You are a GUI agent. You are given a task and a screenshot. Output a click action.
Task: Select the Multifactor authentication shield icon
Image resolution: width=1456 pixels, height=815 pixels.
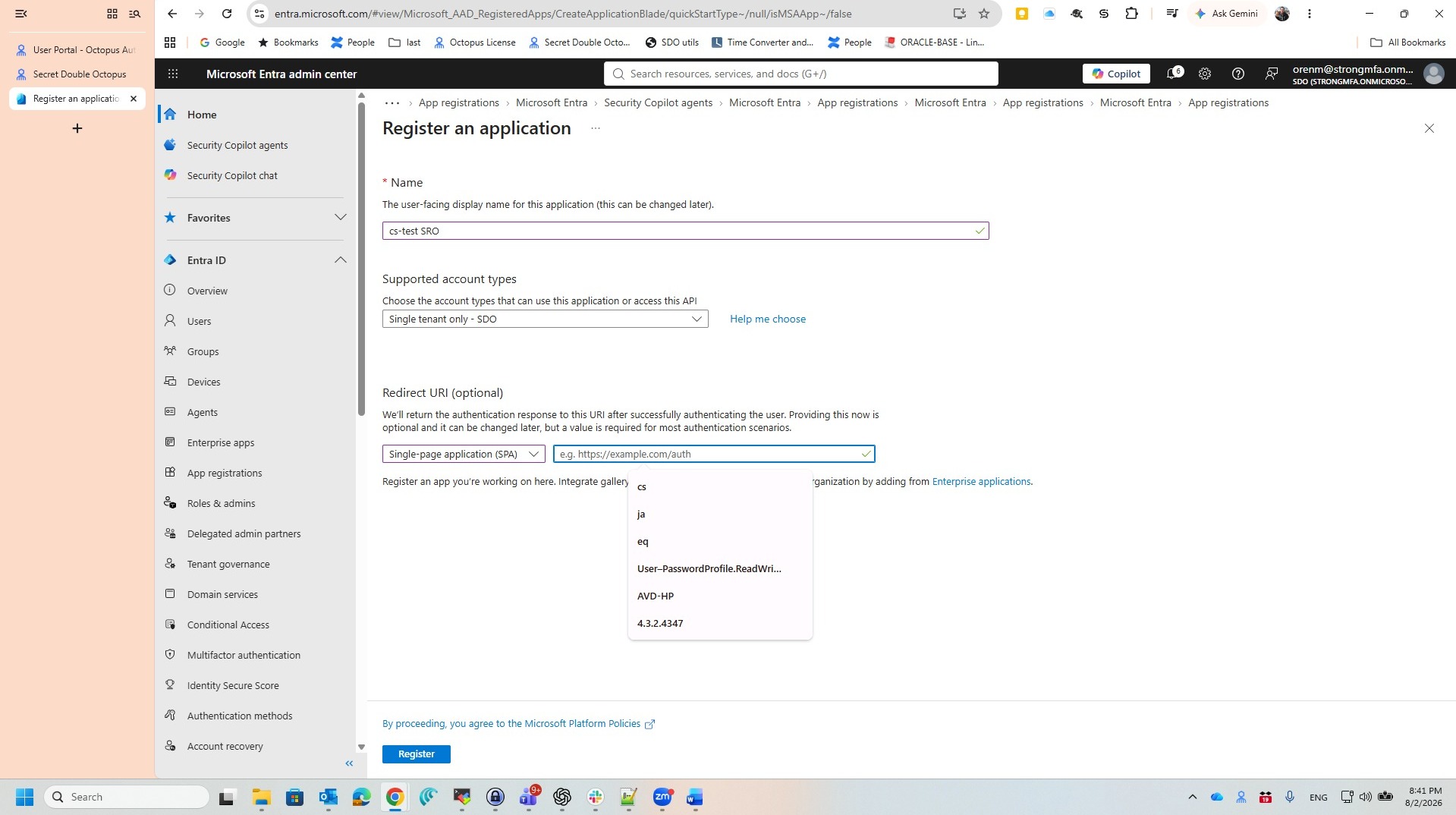tap(170, 654)
